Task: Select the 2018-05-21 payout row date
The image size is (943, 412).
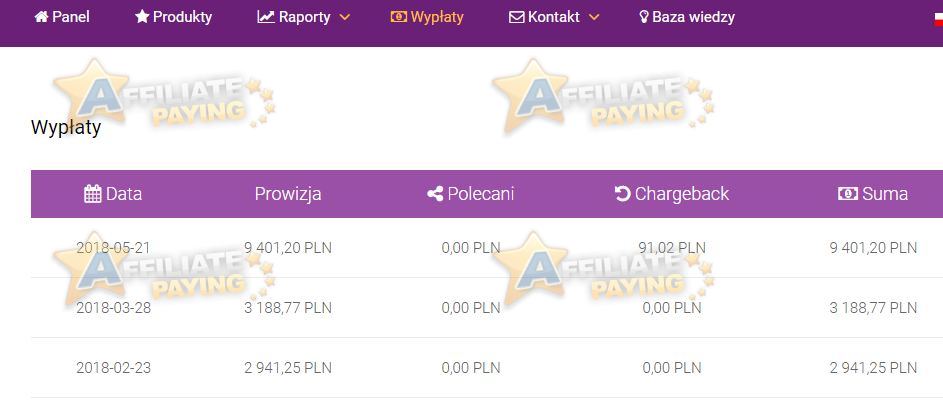Action: click(x=113, y=247)
